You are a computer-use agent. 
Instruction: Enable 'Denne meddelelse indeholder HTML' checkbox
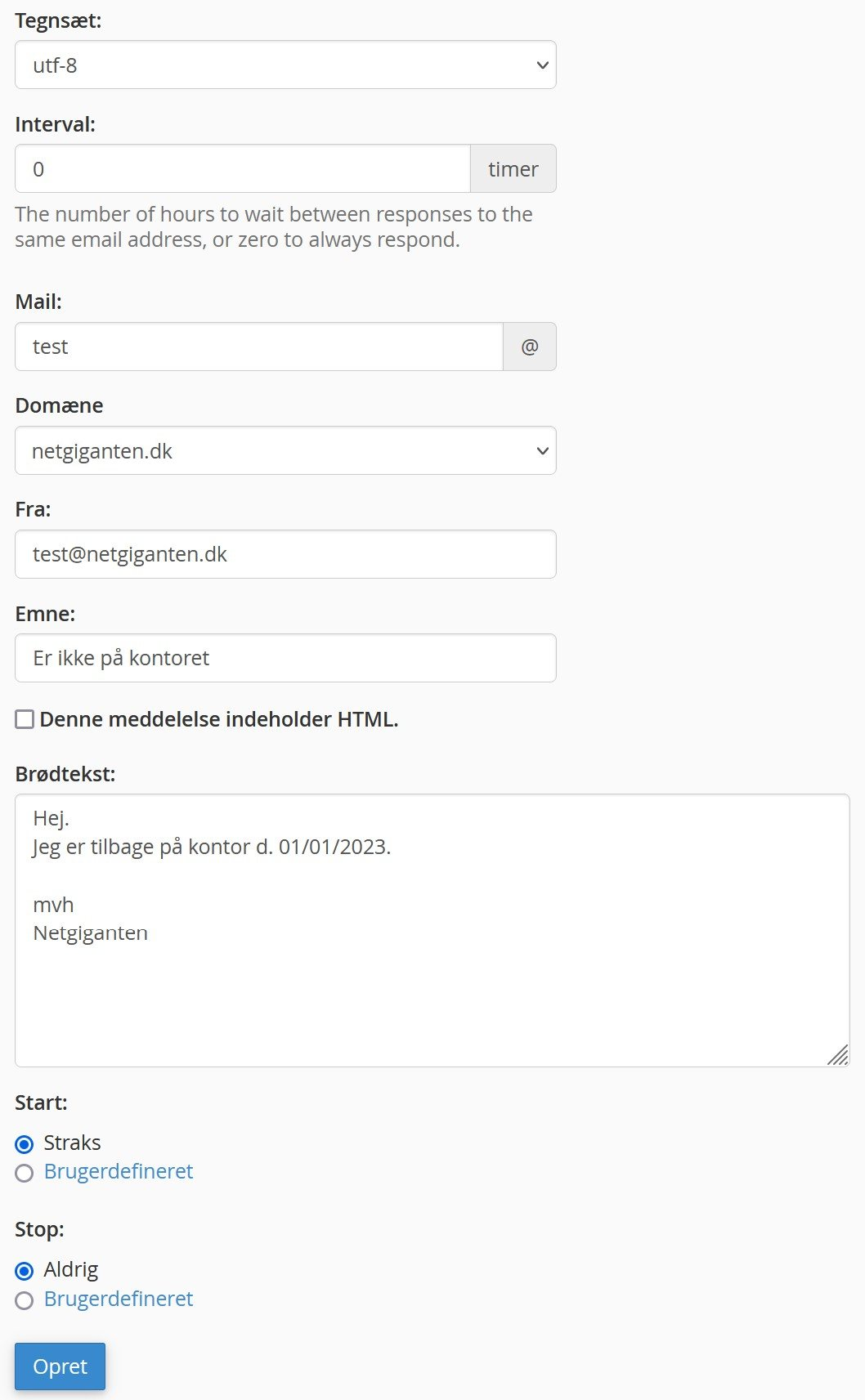[25, 719]
